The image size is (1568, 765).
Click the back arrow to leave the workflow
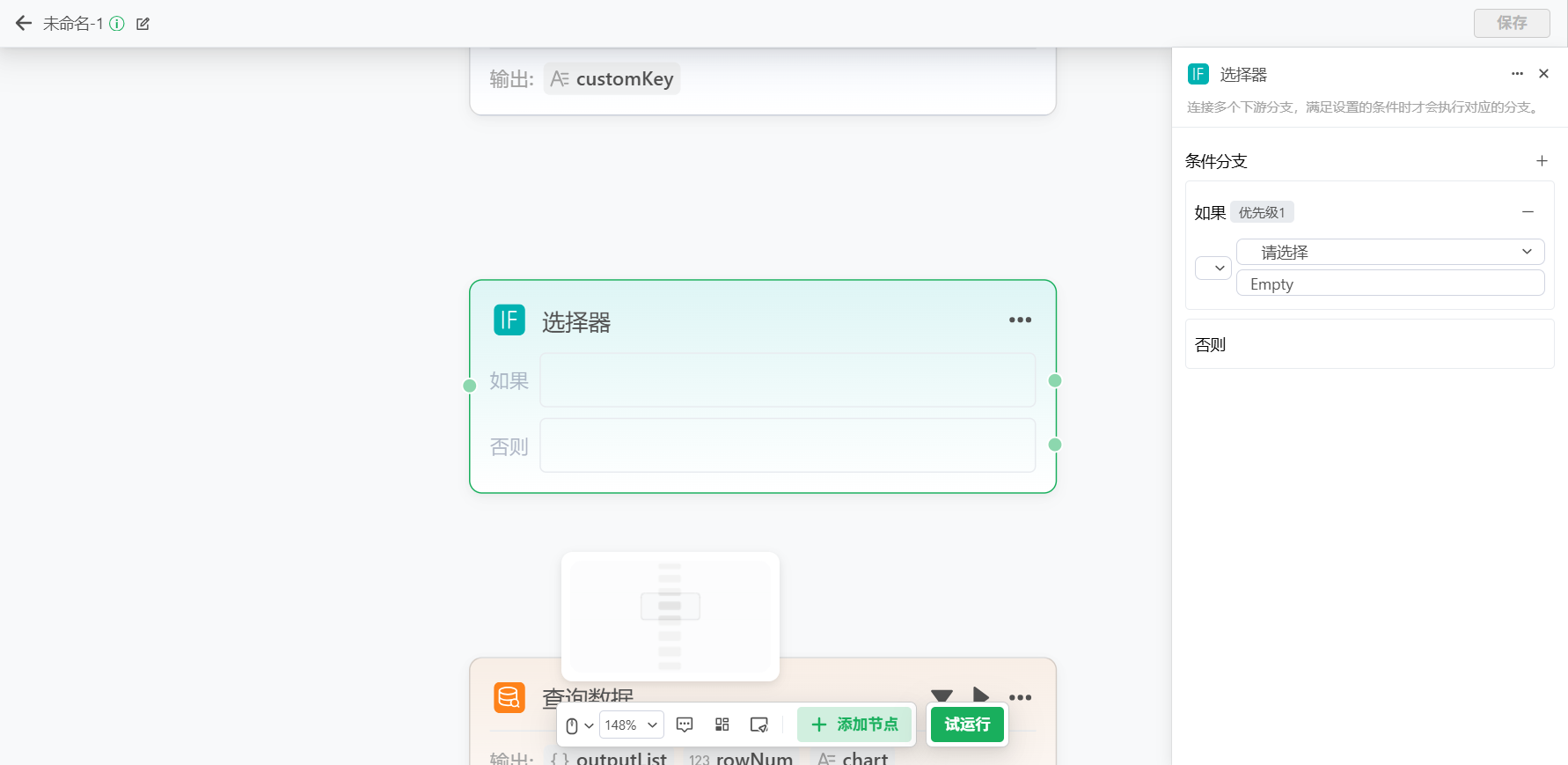tap(24, 24)
